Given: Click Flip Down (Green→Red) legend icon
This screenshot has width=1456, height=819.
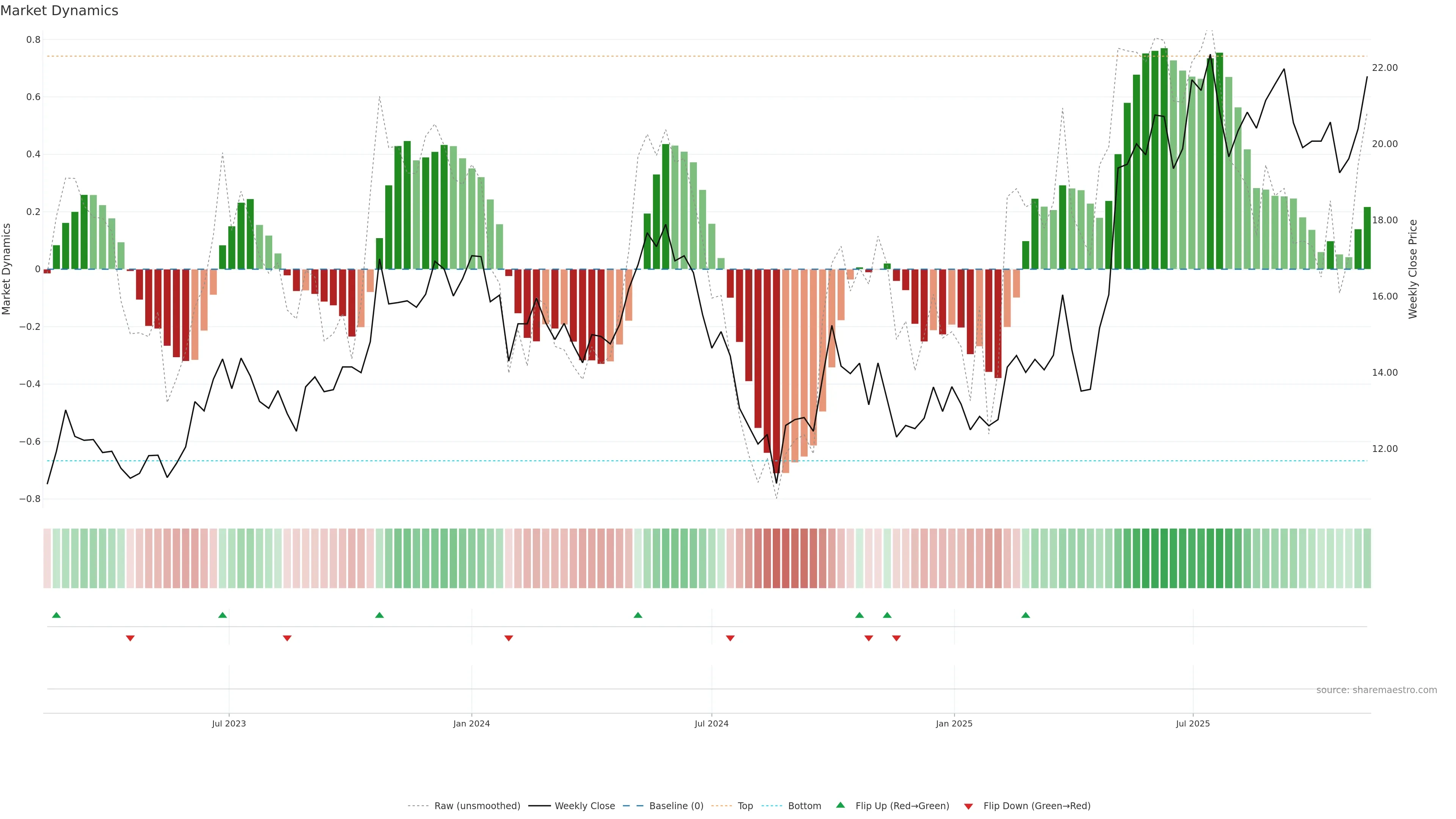Looking at the screenshot, I should click(x=968, y=806).
